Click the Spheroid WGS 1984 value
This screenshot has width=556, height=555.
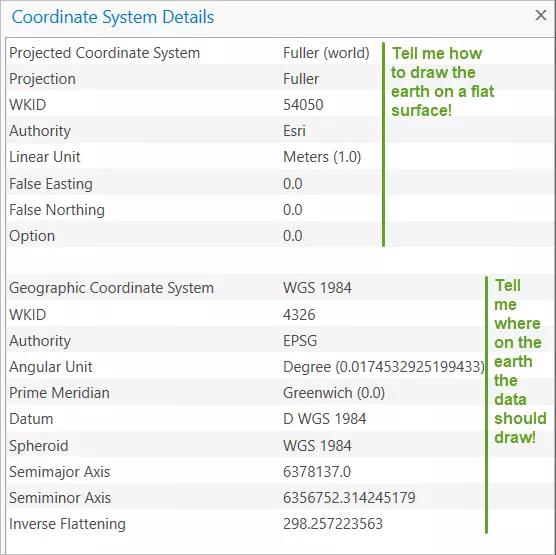point(317,446)
